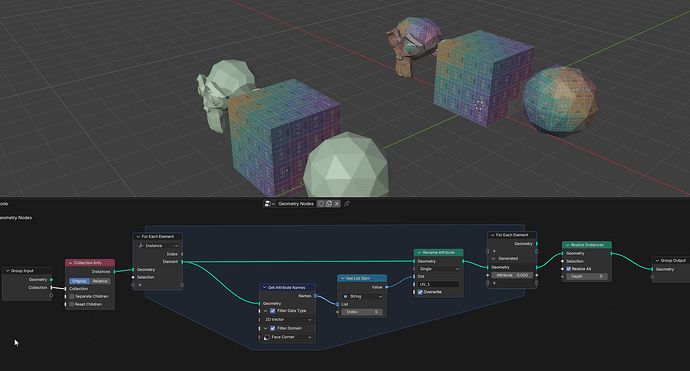Click the Element output socket of For Each Element
690x371 pixels.
click(x=182, y=262)
